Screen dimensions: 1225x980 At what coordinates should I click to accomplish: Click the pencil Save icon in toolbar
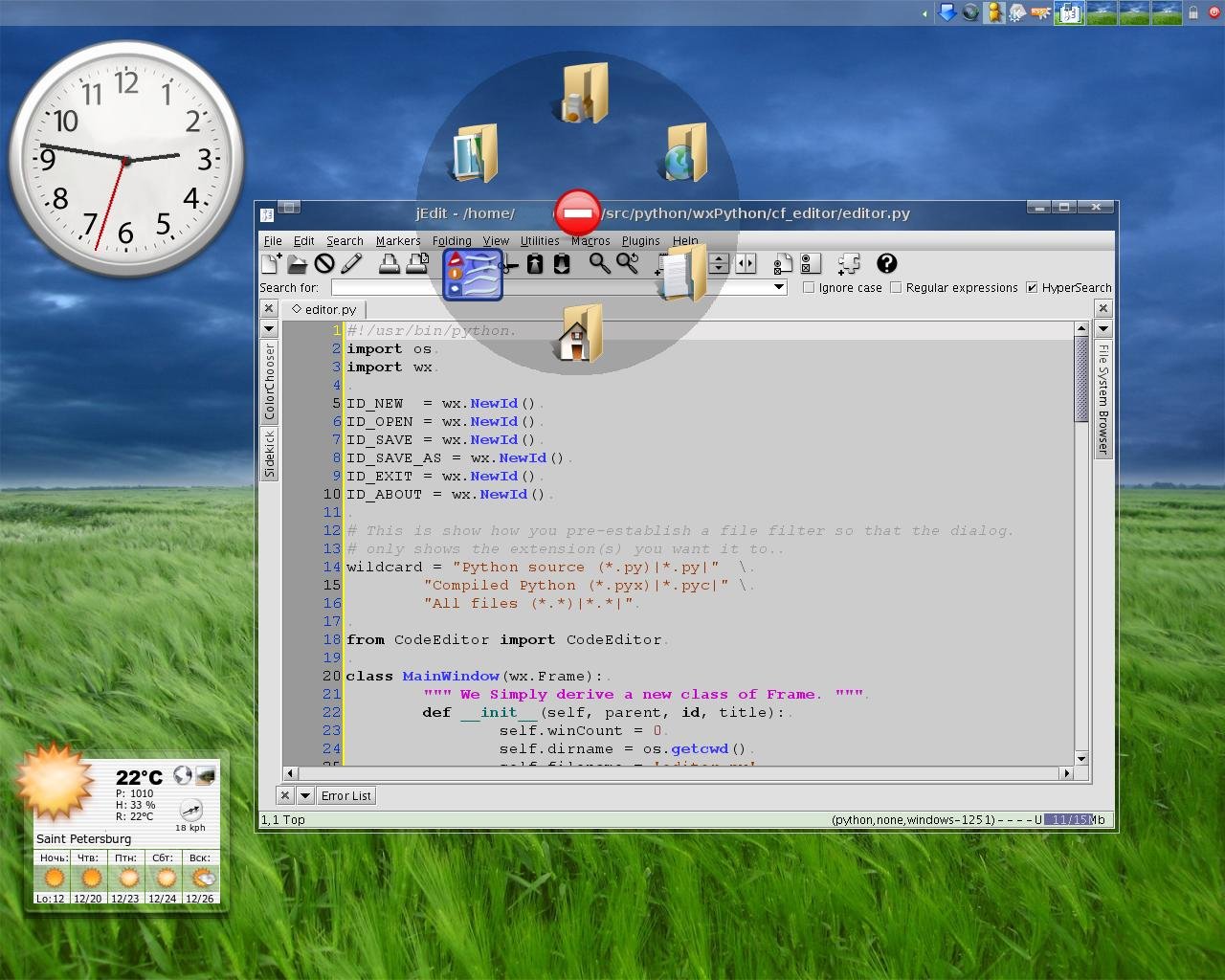click(351, 263)
